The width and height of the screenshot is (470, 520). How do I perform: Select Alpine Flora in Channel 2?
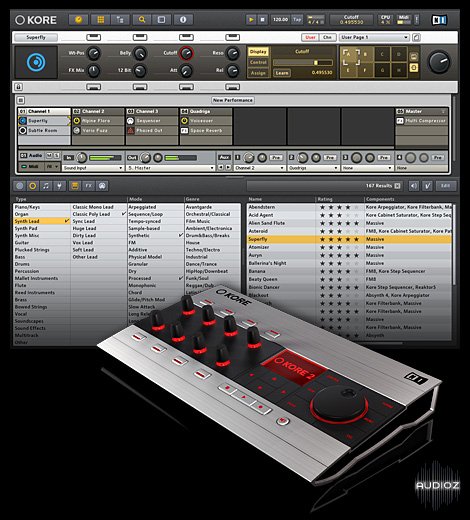click(98, 121)
